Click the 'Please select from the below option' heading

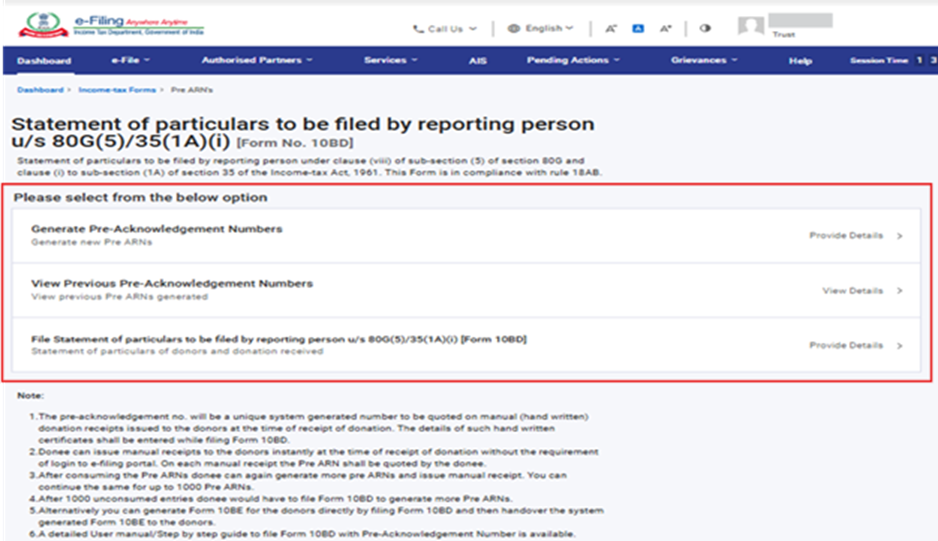pos(141,197)
